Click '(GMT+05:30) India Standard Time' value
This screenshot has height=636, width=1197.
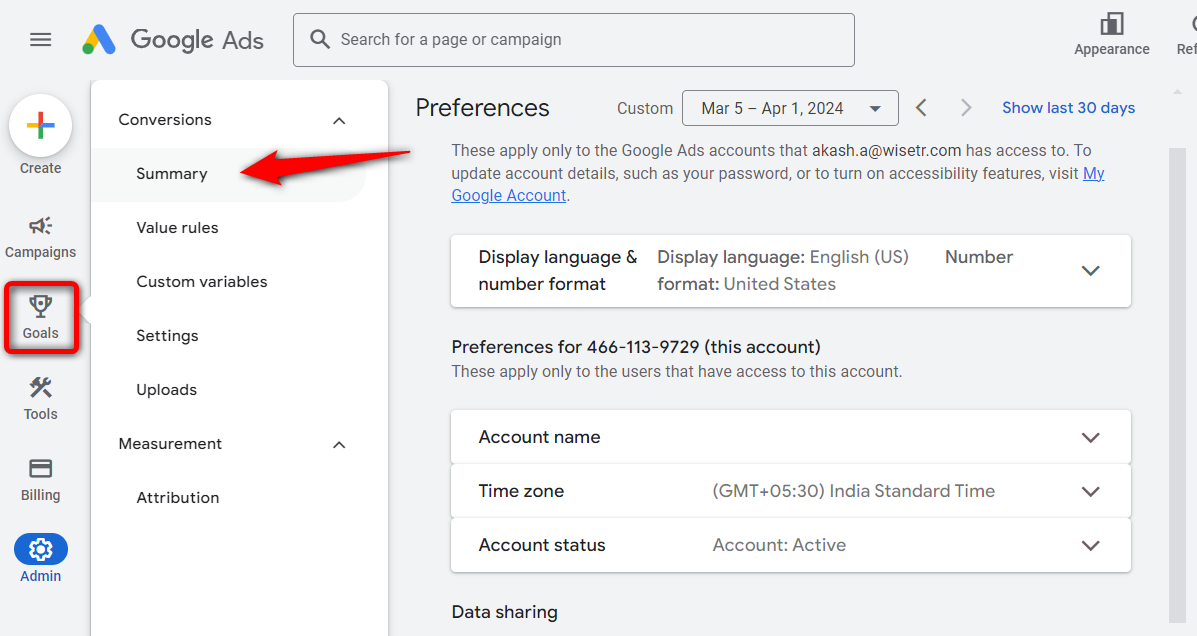coord(853,491)
